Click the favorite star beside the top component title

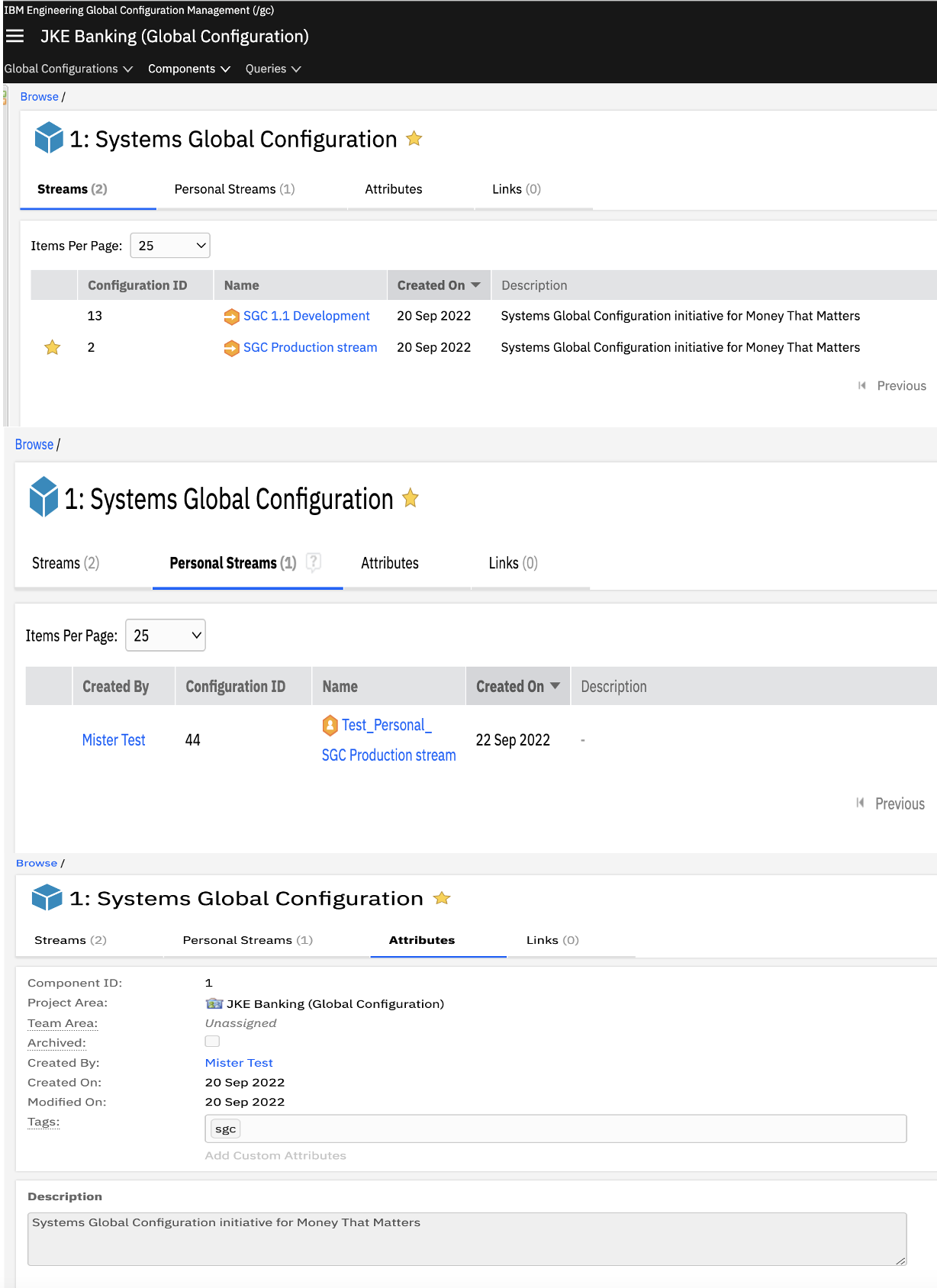(x=414, y=139)
